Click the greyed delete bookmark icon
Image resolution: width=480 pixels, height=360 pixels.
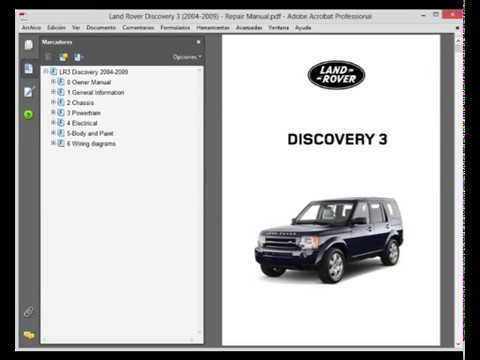[x=48, y=57]
